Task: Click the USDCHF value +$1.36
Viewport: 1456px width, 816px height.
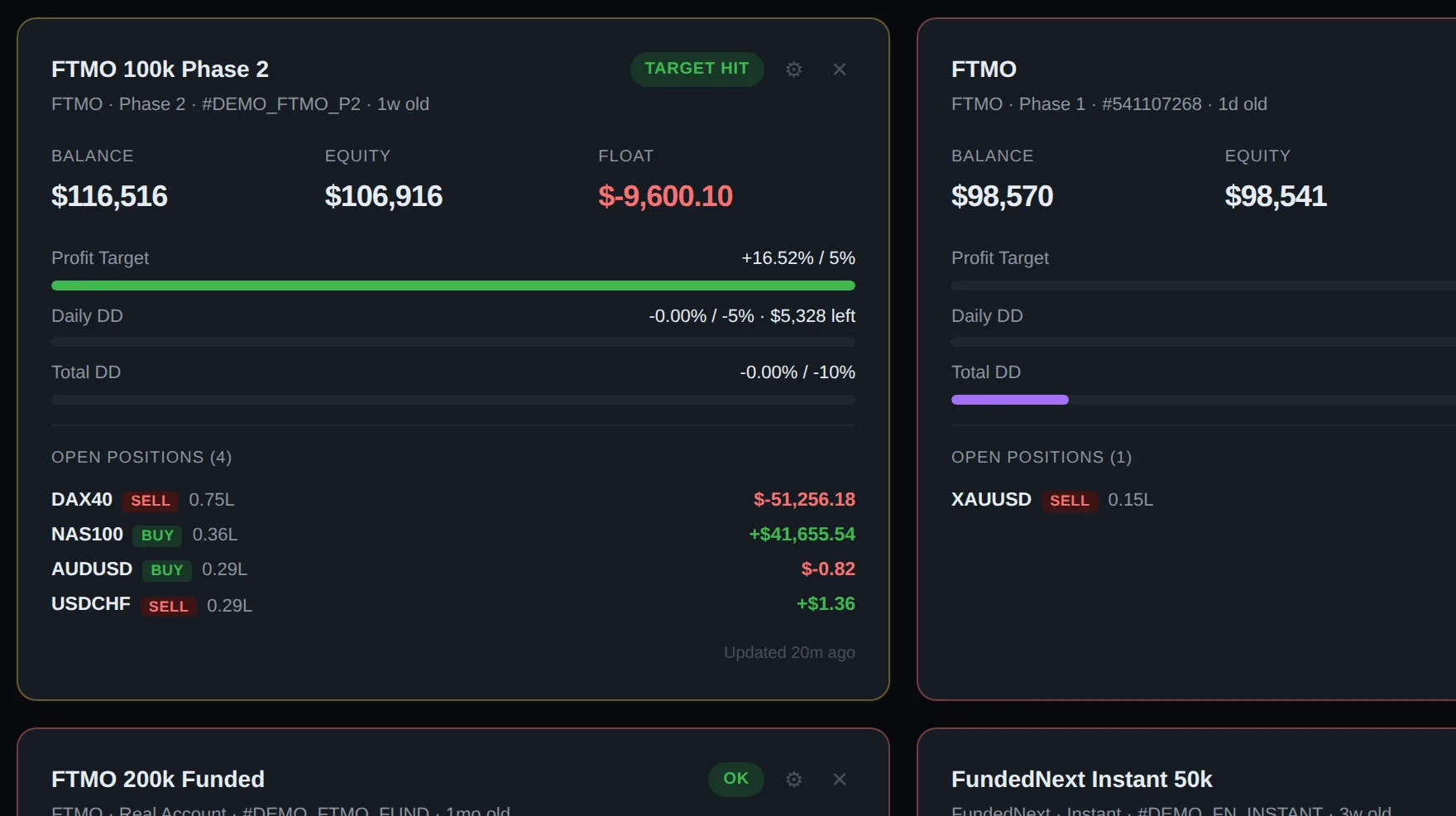Action: point(826,604)
